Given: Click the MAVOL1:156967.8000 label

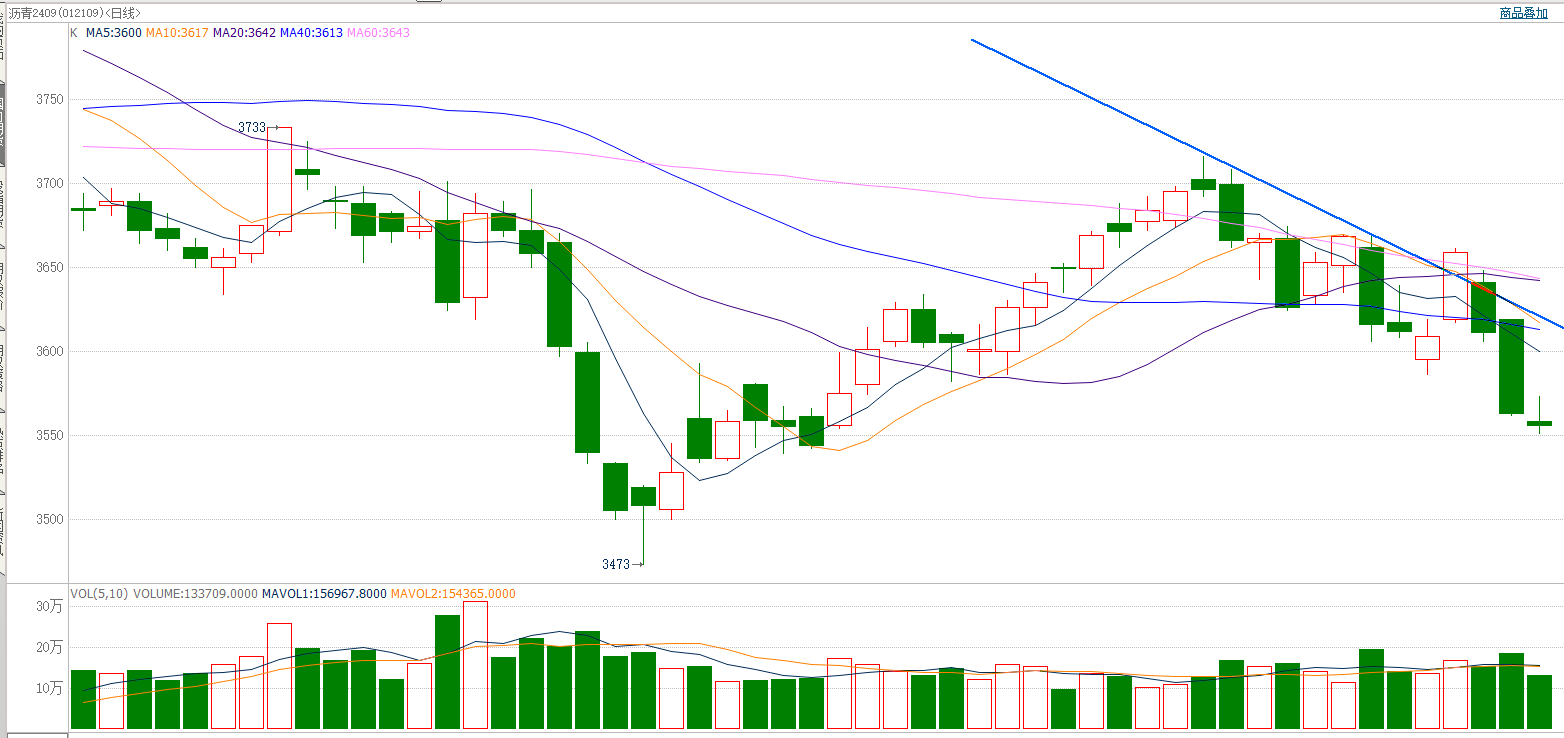Looking at the screenshot, I should tap(324, 594).
